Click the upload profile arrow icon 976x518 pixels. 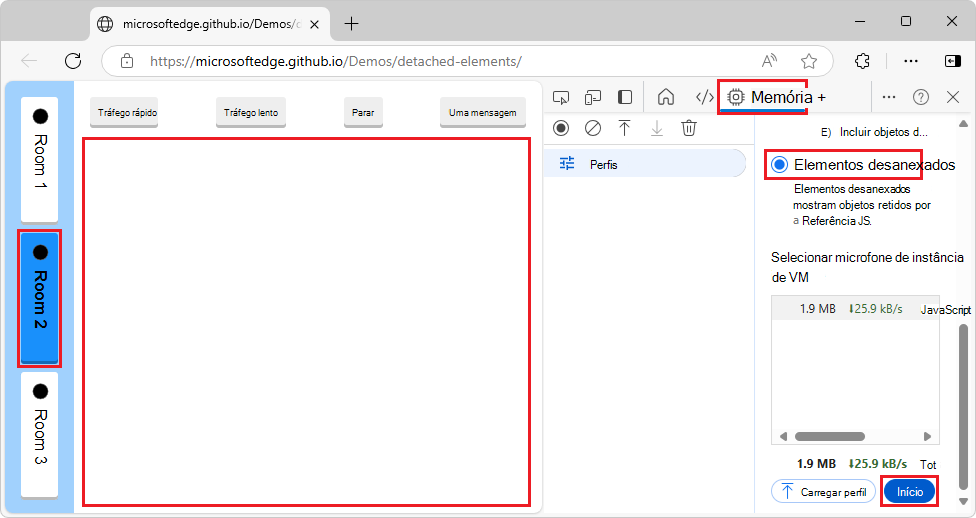625,128
